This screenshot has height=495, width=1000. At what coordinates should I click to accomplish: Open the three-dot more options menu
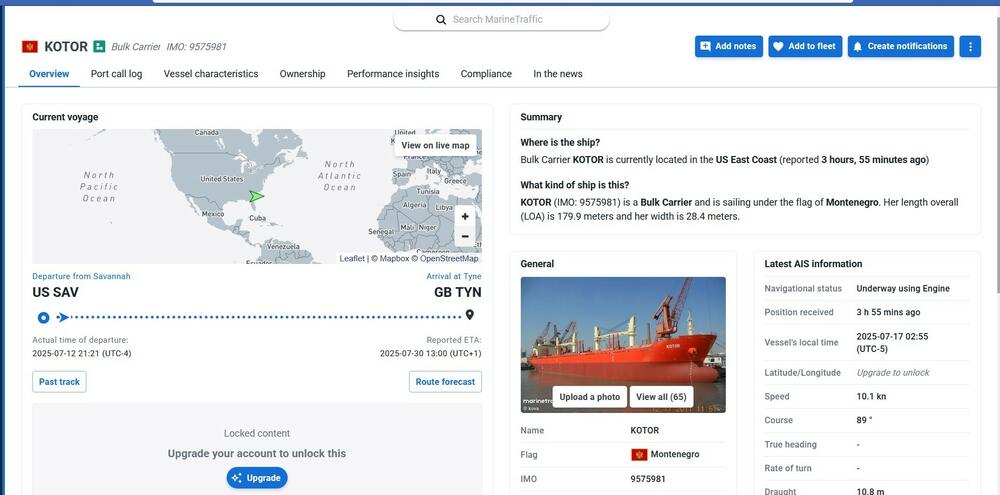(x=969, y=46)
